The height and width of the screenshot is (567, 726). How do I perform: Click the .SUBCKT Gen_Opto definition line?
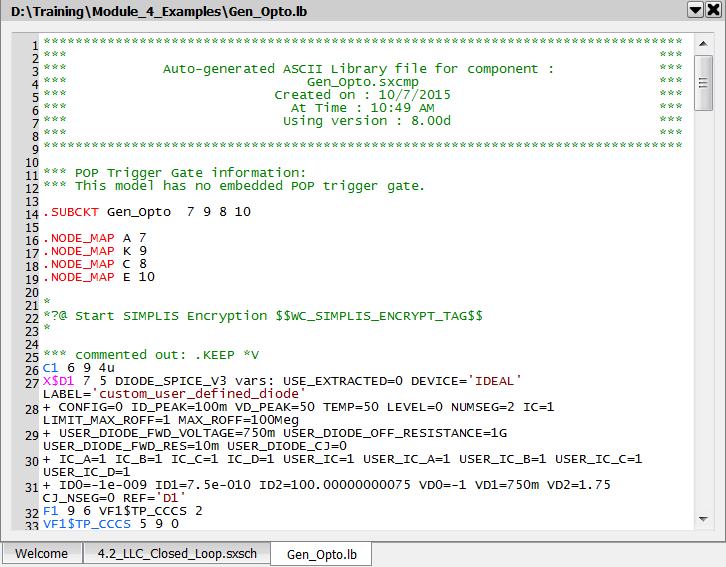pos(146,212)
